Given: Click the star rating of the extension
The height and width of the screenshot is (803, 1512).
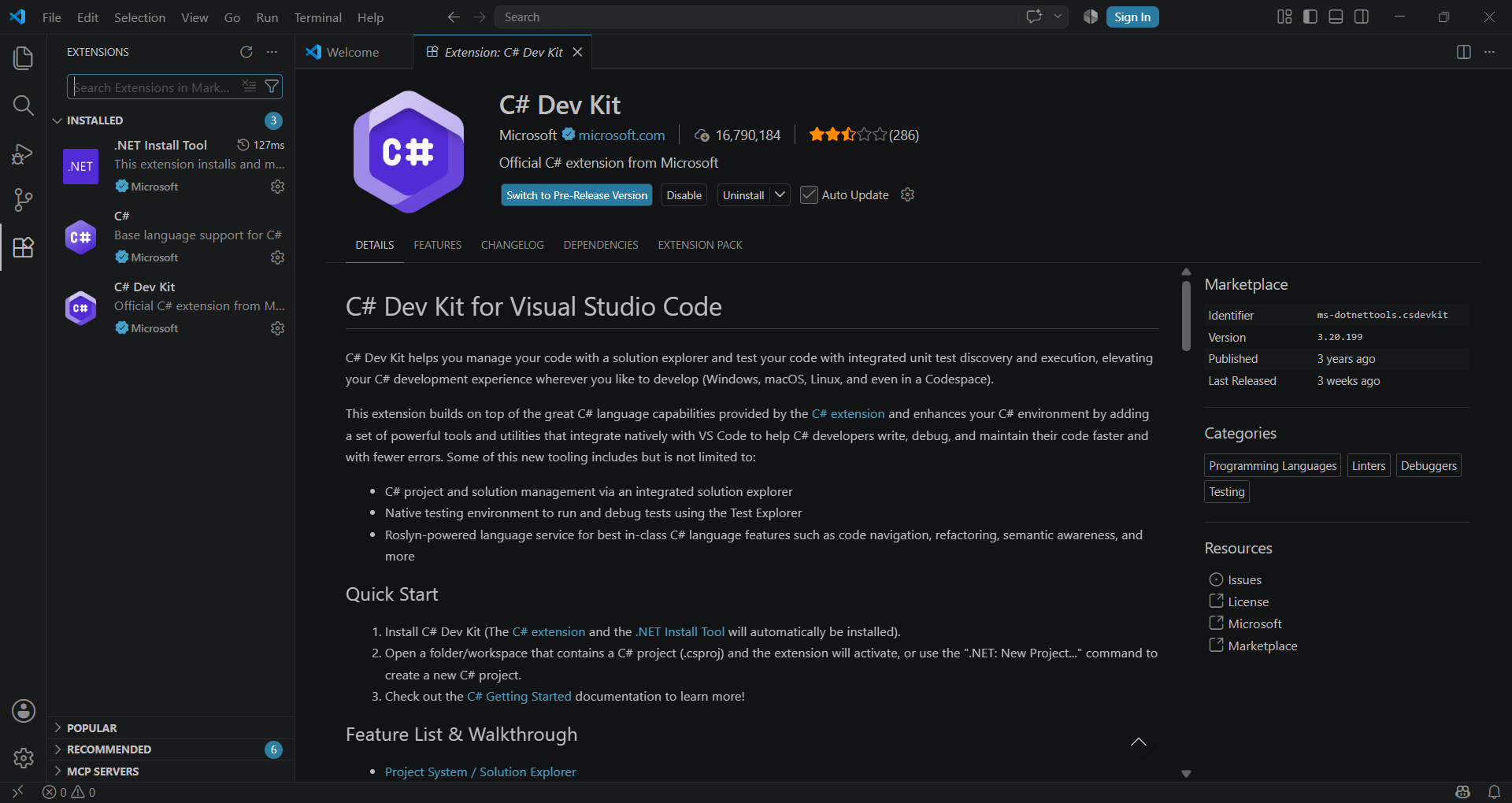Looking at the screenshot, I should 847,135.
